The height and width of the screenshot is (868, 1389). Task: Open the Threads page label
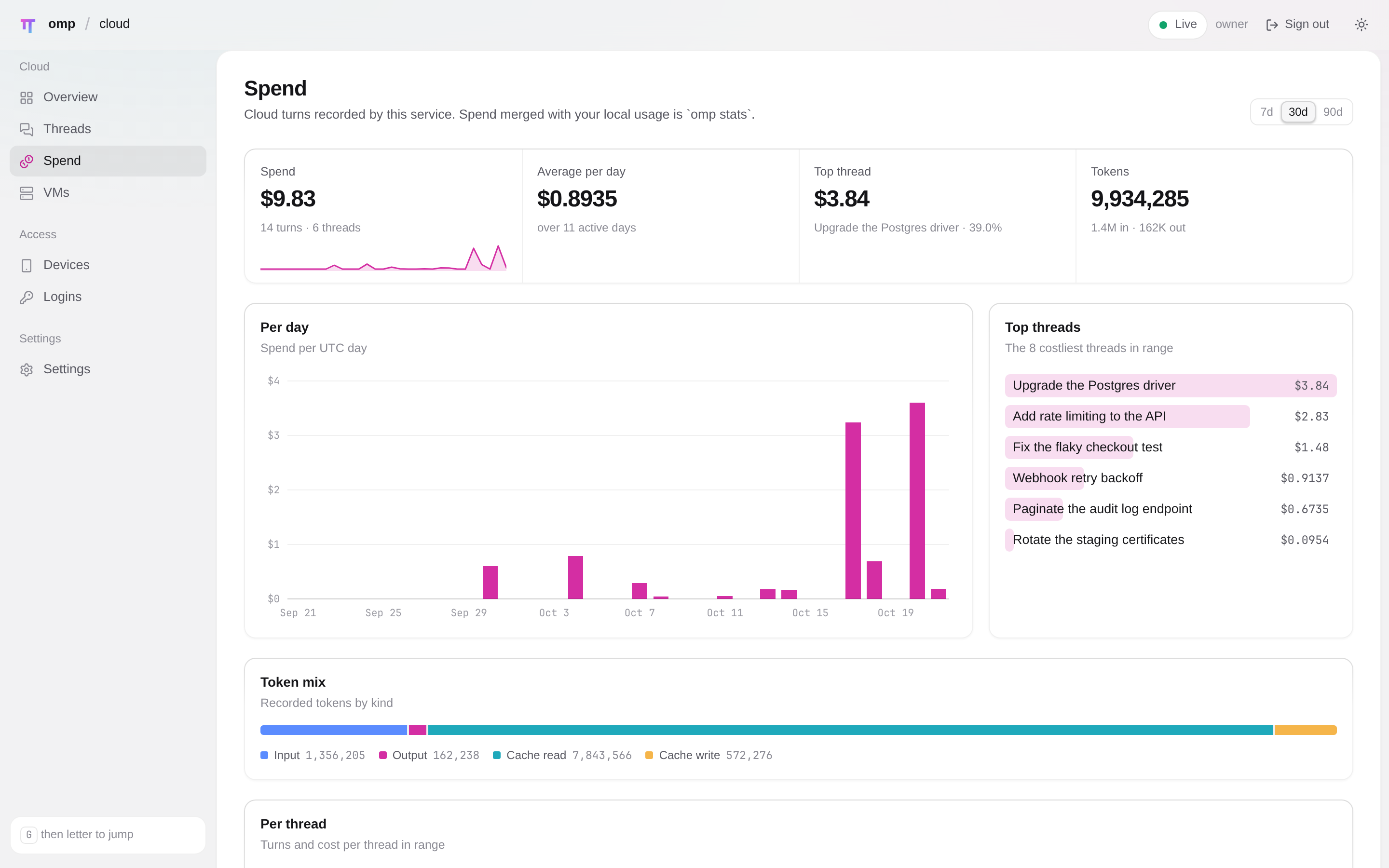[67, 129]
